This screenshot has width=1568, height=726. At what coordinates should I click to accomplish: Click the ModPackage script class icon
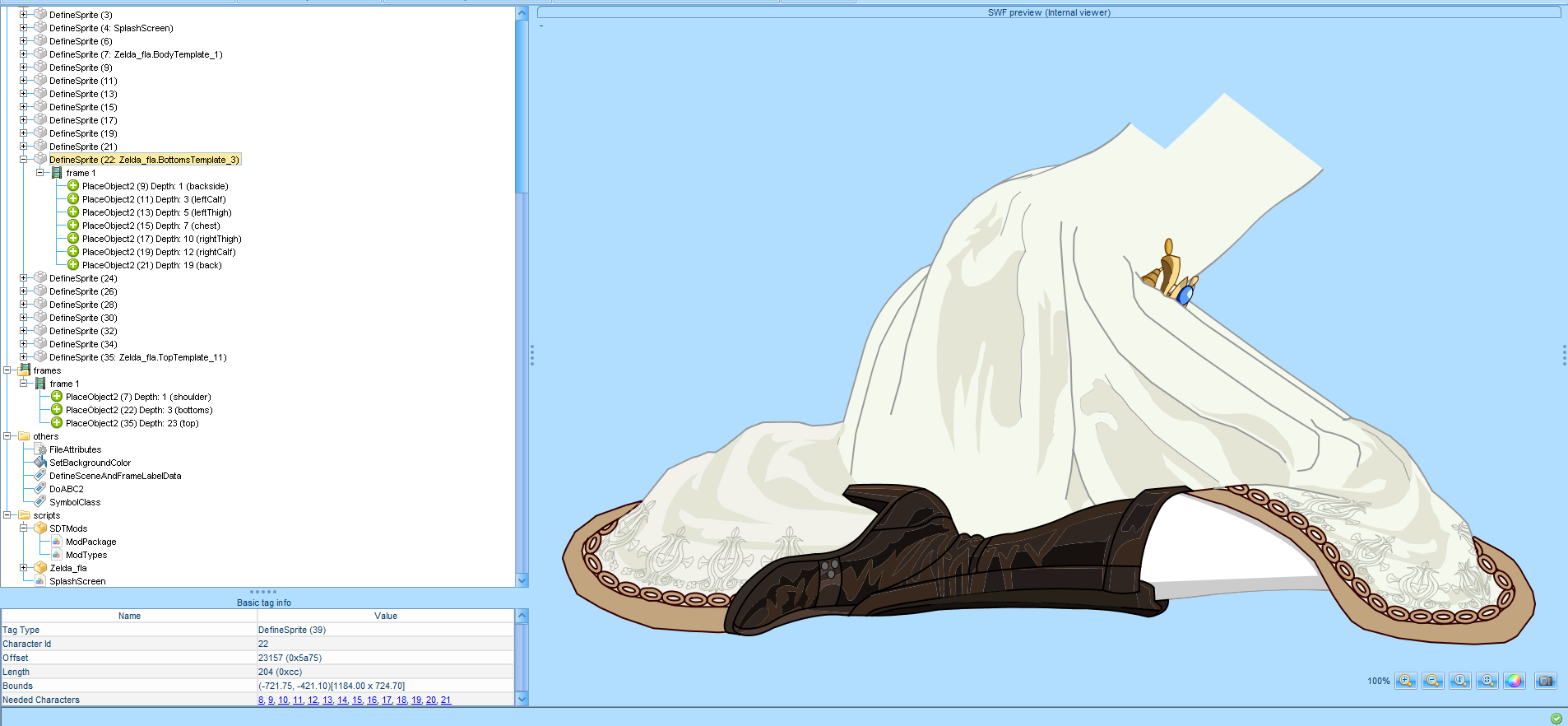[57, 542]
